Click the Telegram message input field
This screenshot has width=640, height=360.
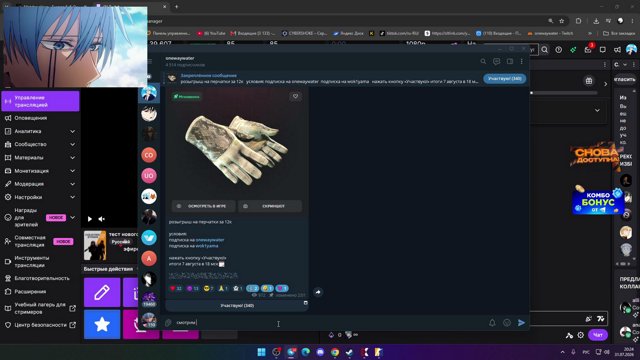[x=329, y=323]
